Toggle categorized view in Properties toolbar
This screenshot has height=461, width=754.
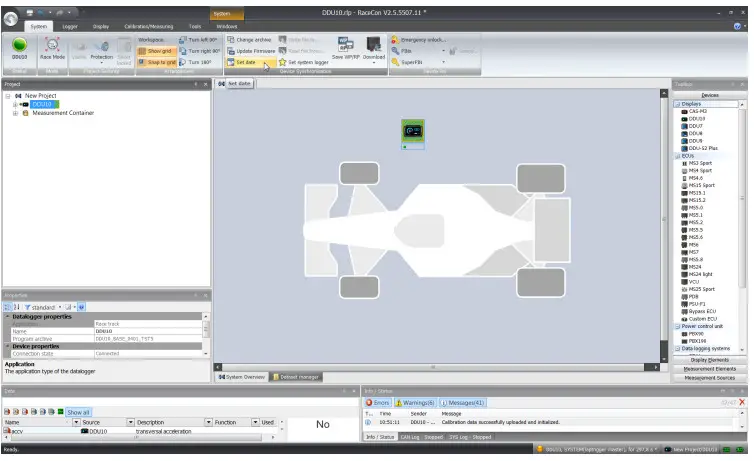tap(7, 307)
